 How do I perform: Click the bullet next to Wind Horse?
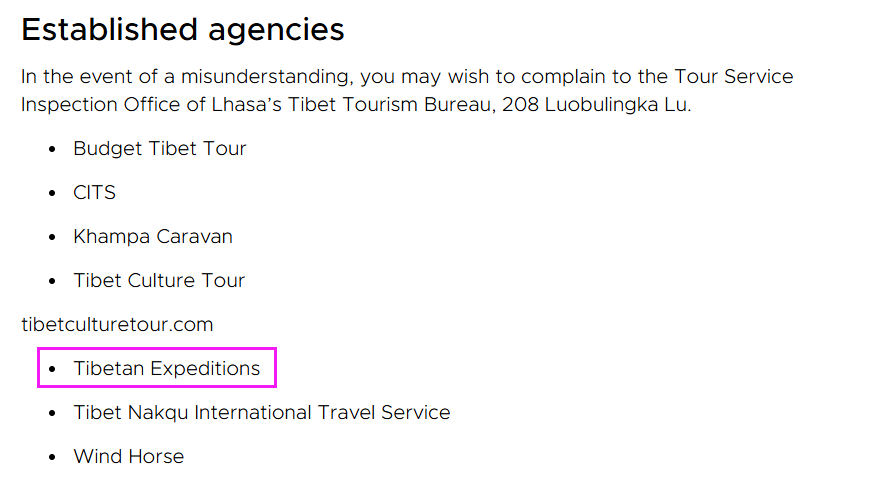52,457
